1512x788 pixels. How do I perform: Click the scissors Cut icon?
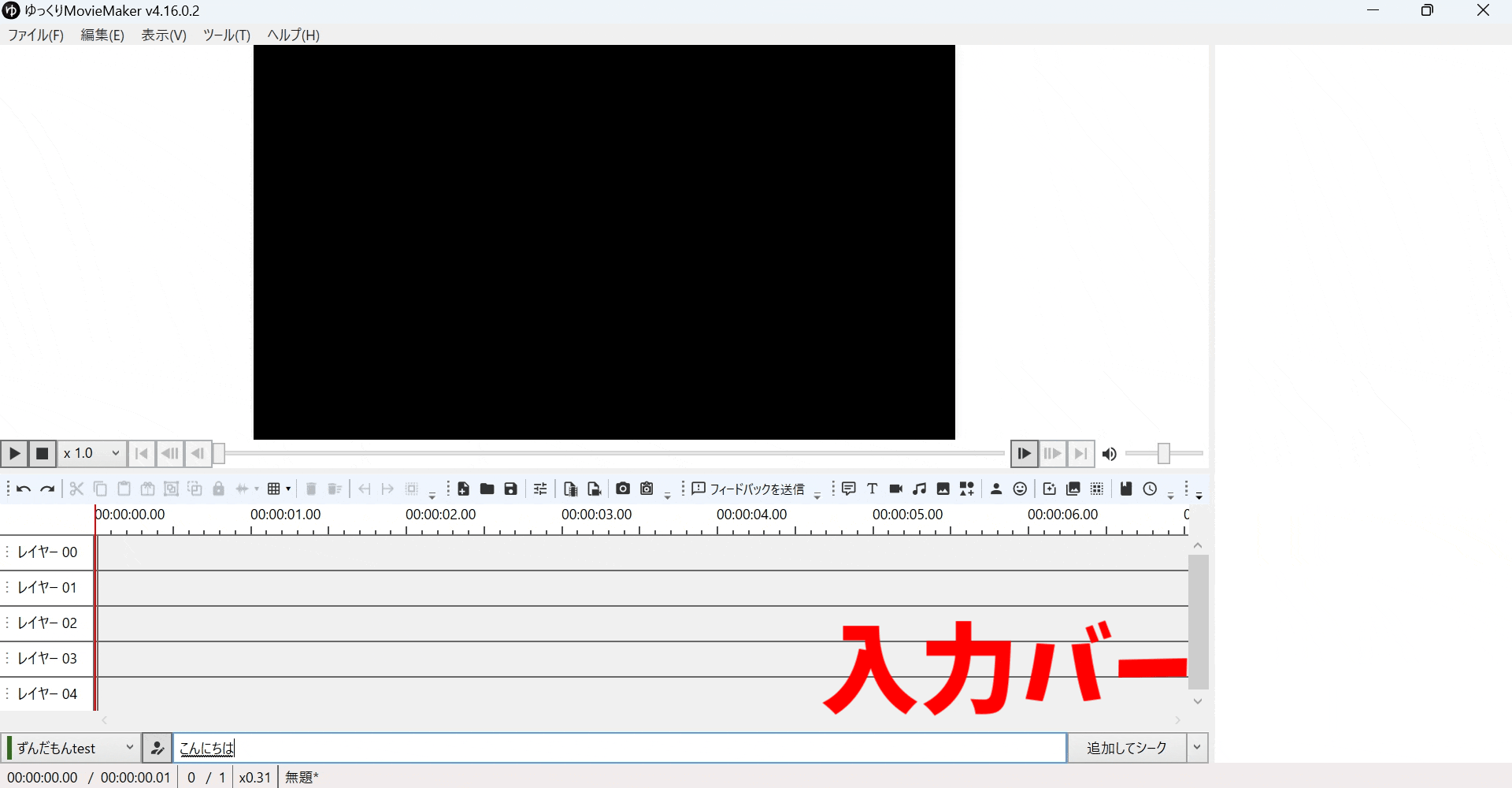(x=76, y=489)
